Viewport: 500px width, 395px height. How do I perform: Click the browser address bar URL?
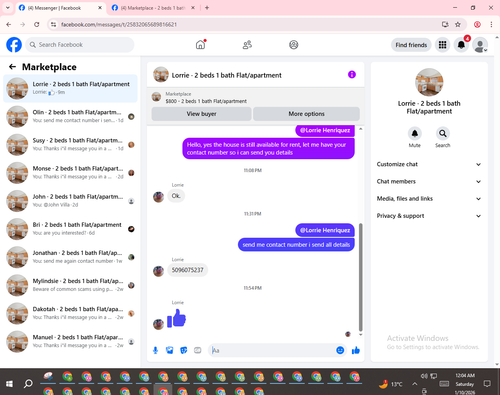[x=119, y=24]
